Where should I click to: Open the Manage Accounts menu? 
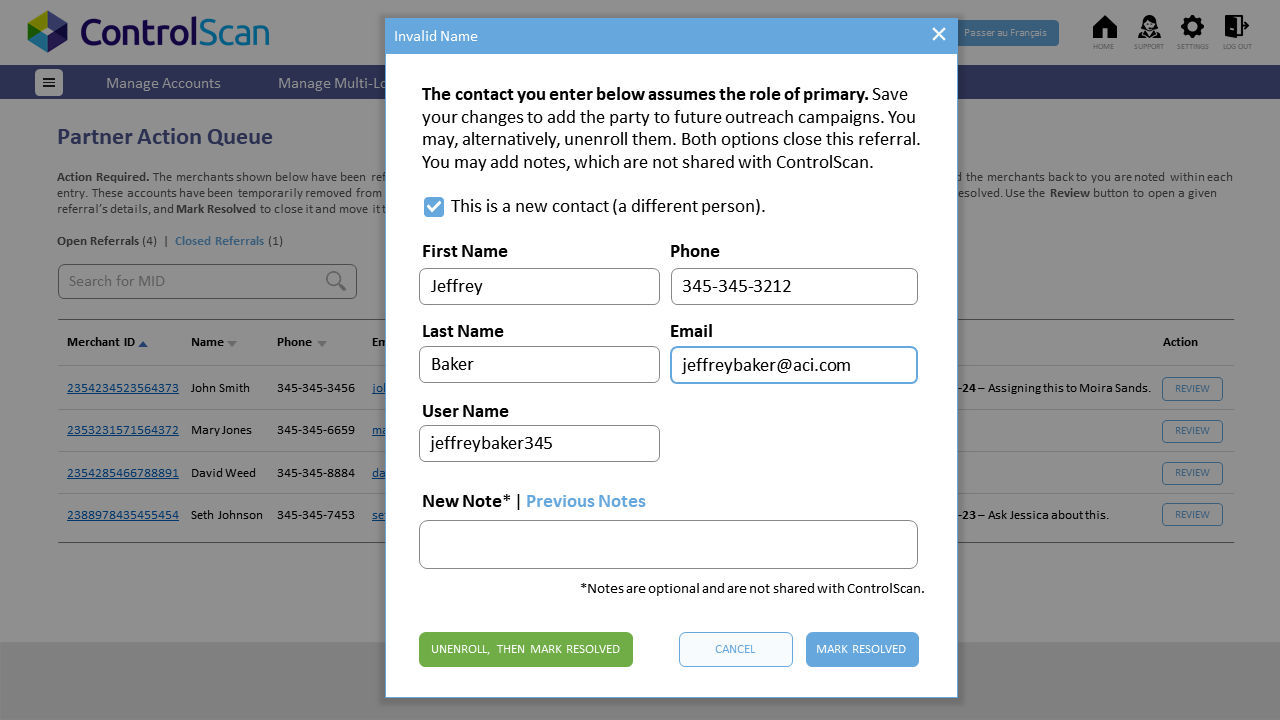pos(163,83)
